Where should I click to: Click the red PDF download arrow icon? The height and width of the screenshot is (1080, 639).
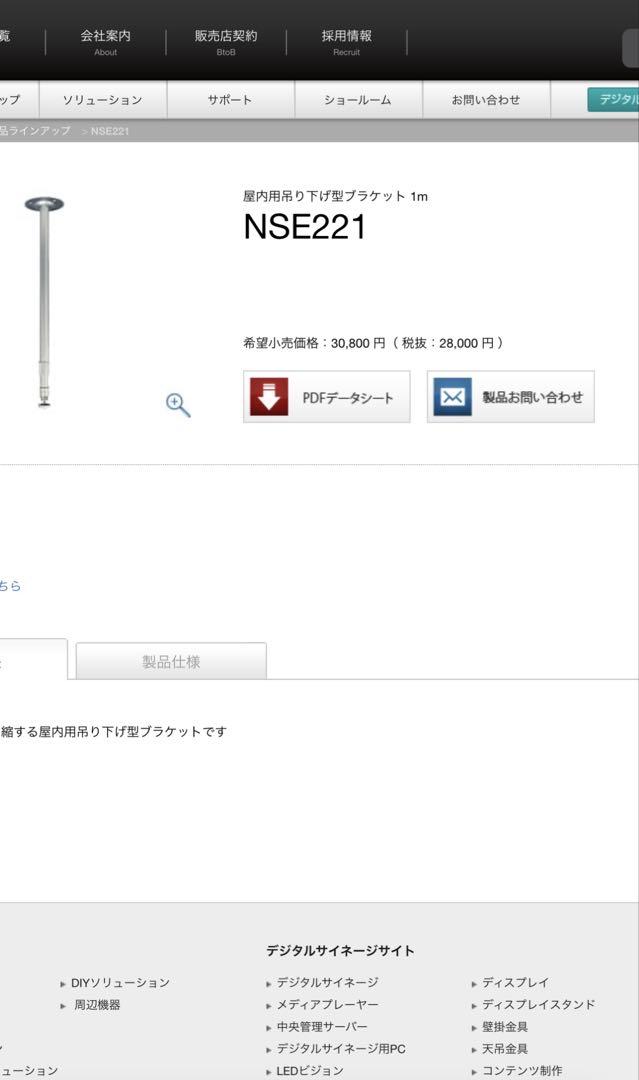coord(269,397)
